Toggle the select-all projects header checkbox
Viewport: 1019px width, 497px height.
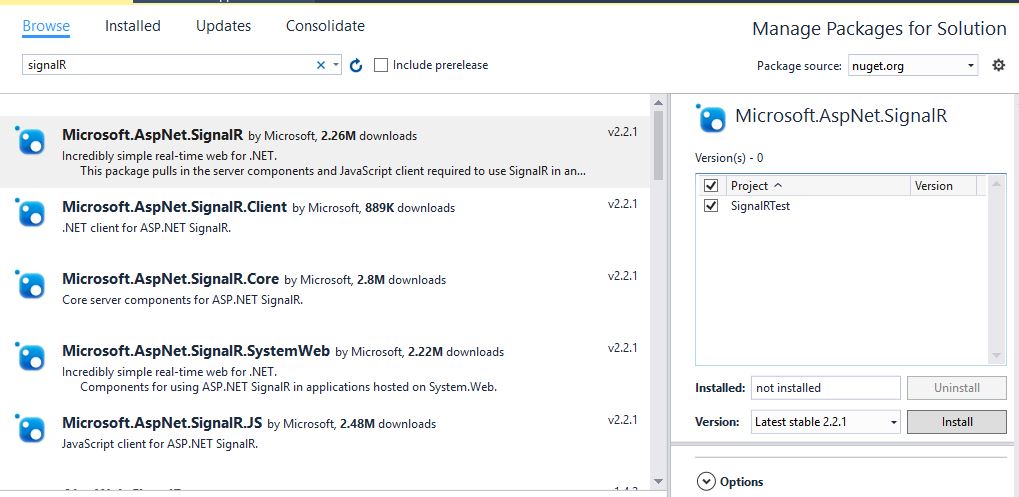click(711, 186)
